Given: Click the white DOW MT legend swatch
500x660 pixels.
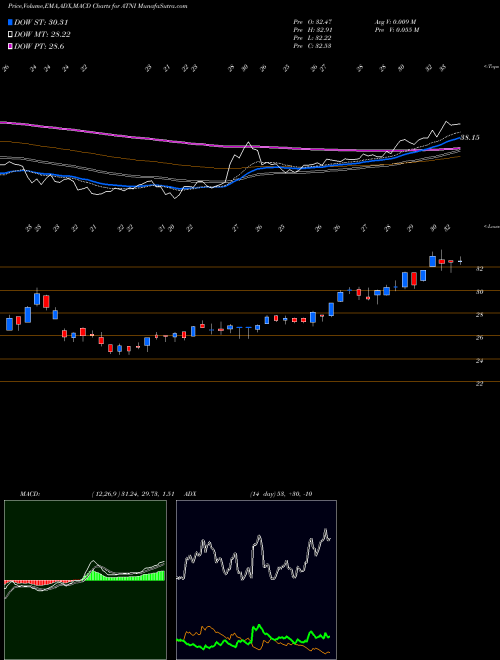Looking at the screenshot, I should click(x=10, y=35).
